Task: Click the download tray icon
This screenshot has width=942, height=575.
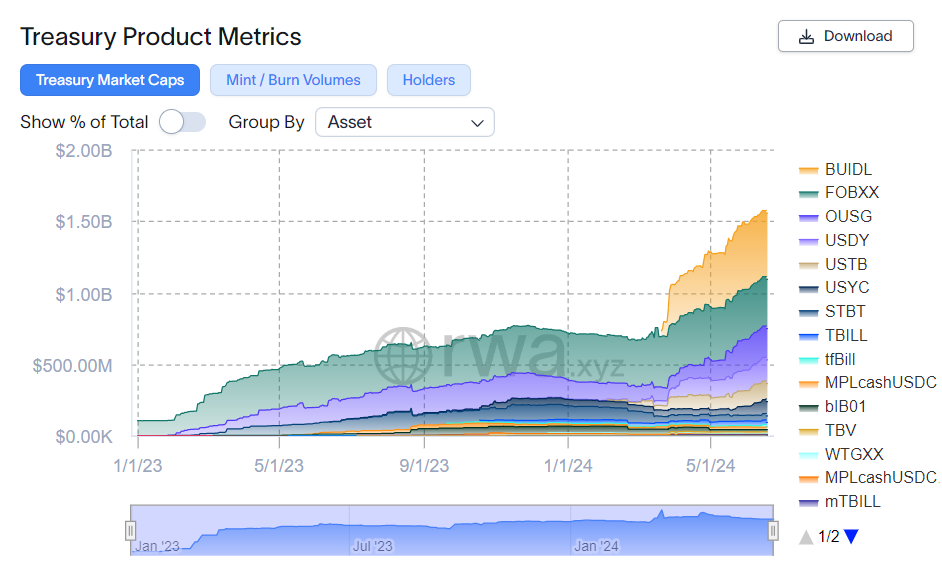Action: 806,37
